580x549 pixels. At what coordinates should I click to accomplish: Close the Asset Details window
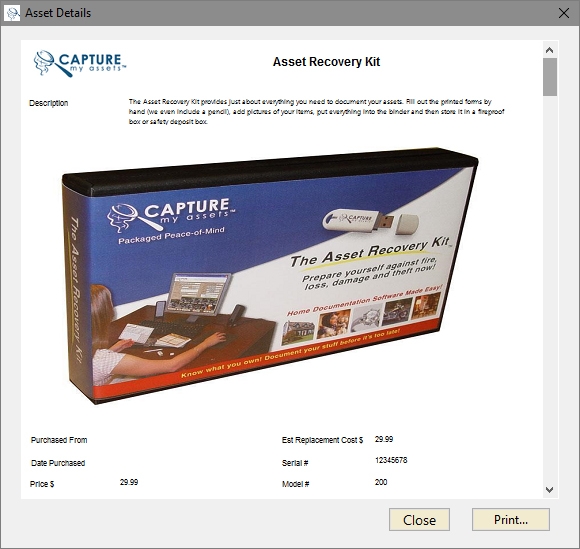(x=564, y=13)
